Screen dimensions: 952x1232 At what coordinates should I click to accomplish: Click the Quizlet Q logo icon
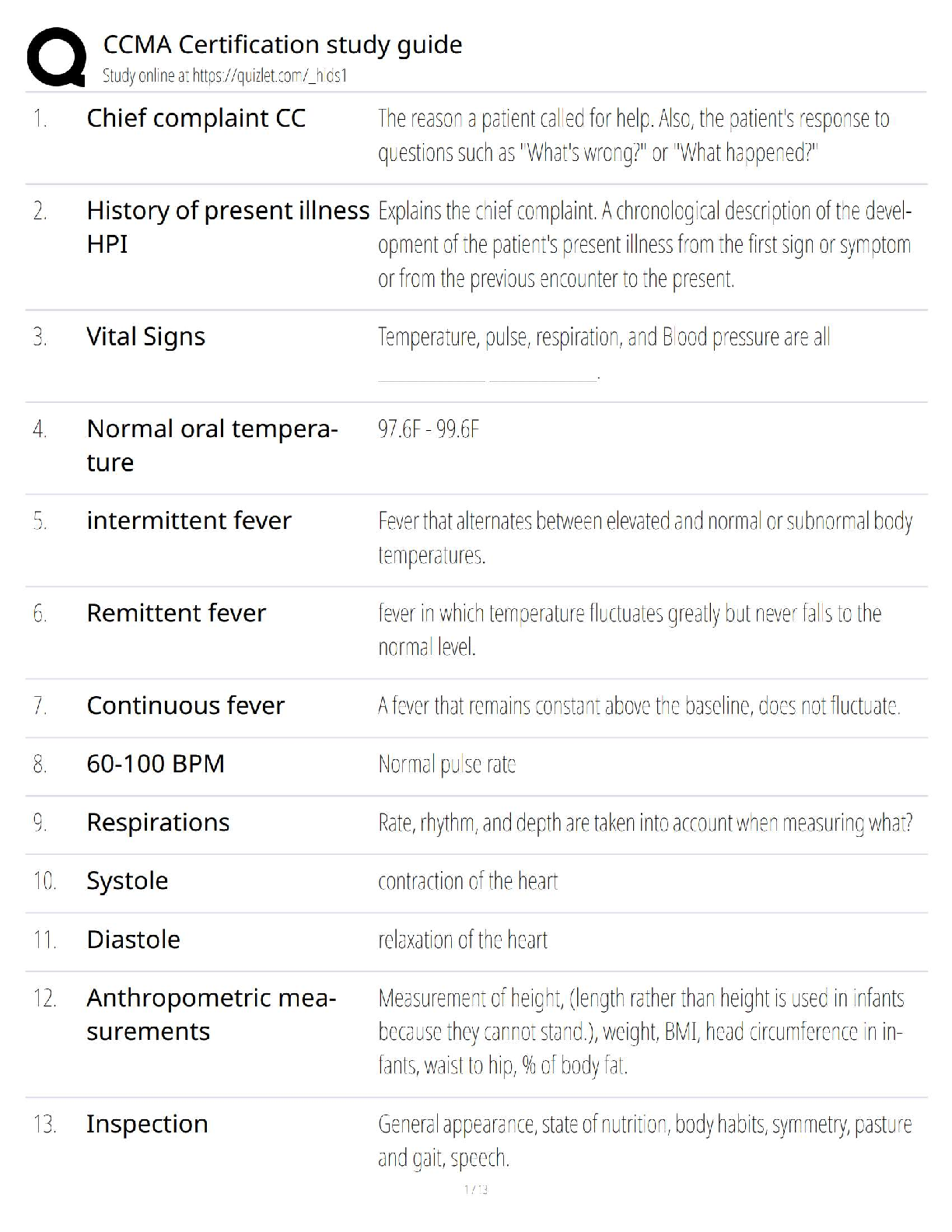[56, 57]
